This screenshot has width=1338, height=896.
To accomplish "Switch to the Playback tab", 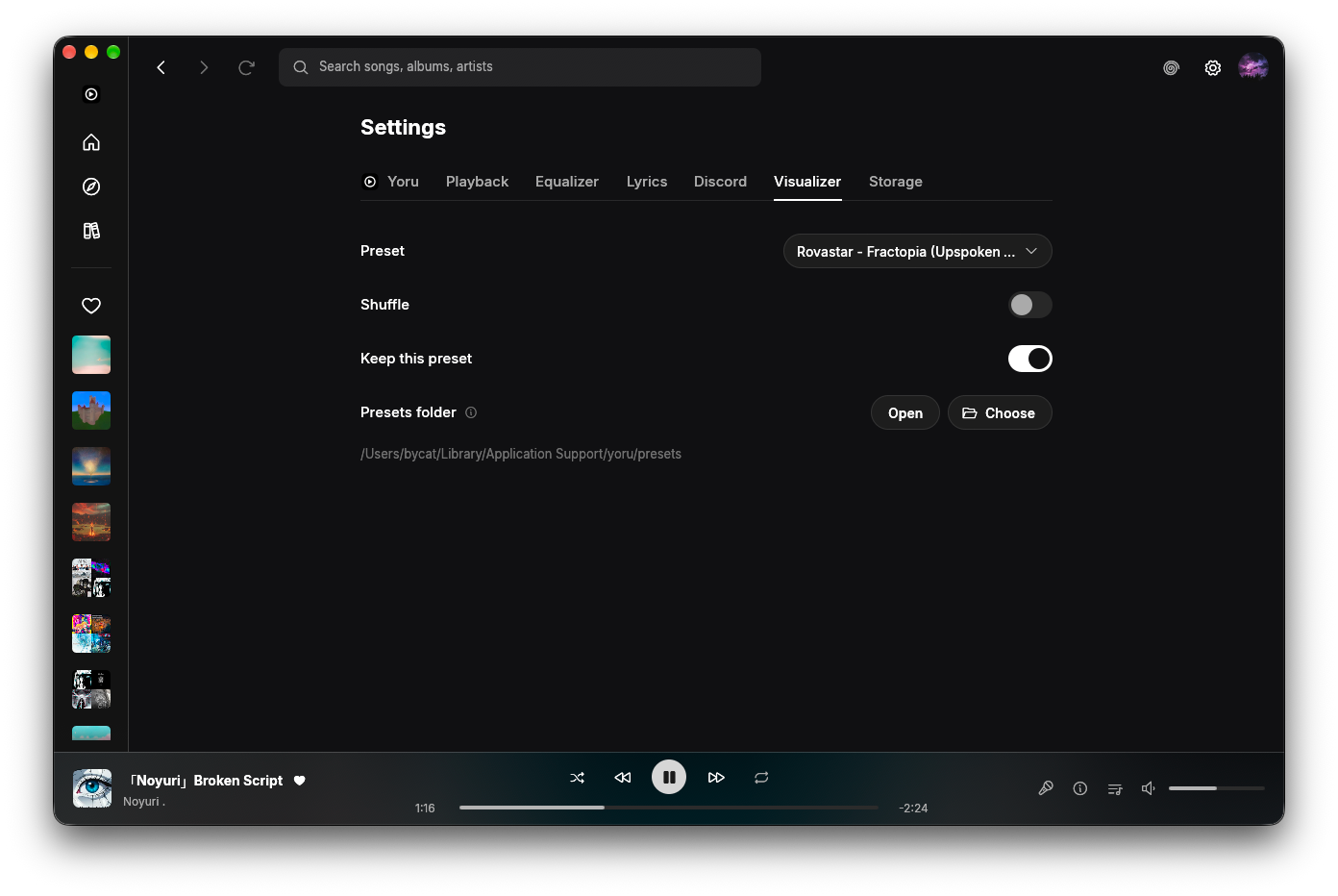I will click(477, 182).
